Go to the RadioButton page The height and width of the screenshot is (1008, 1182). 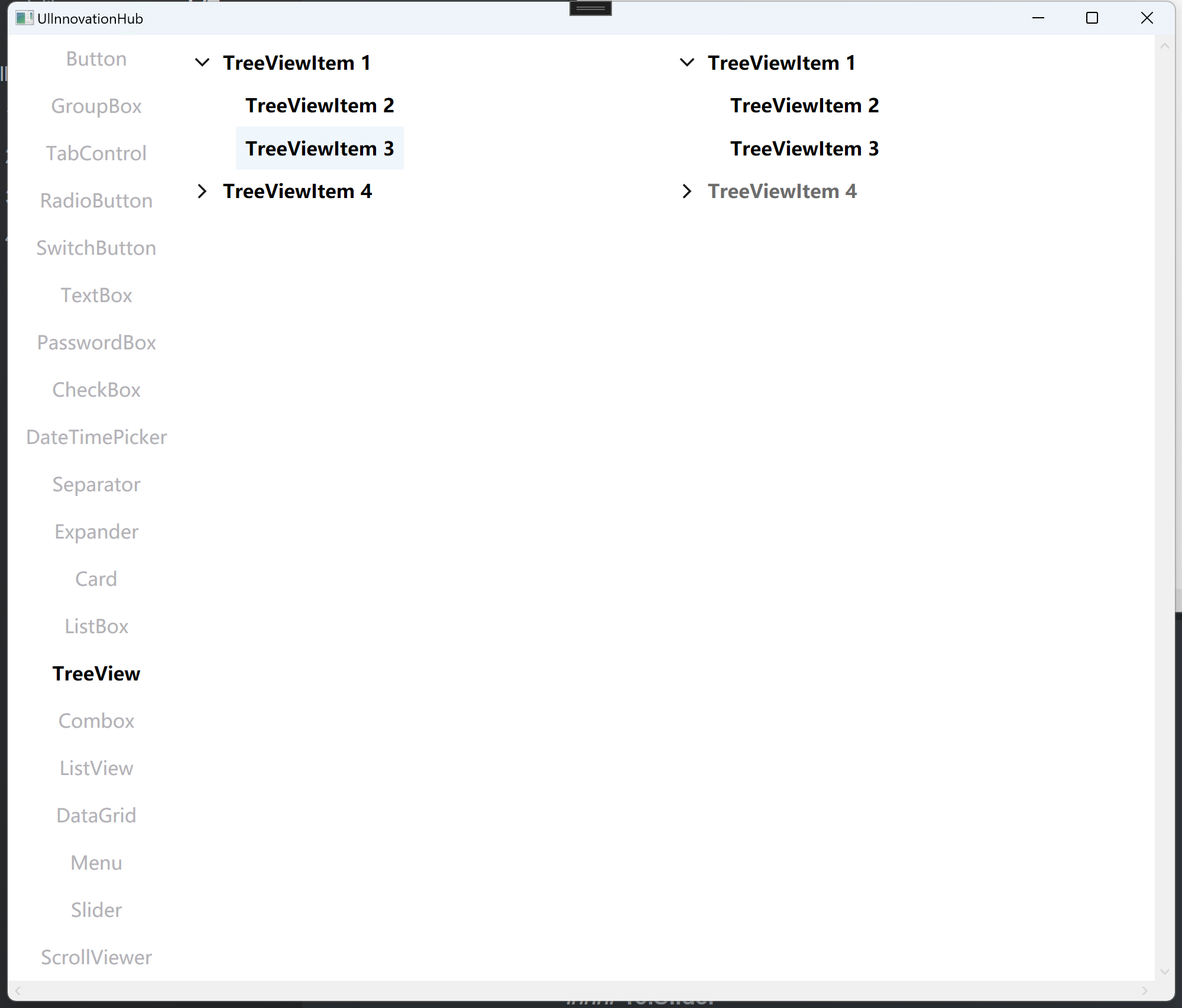(96, 200)
